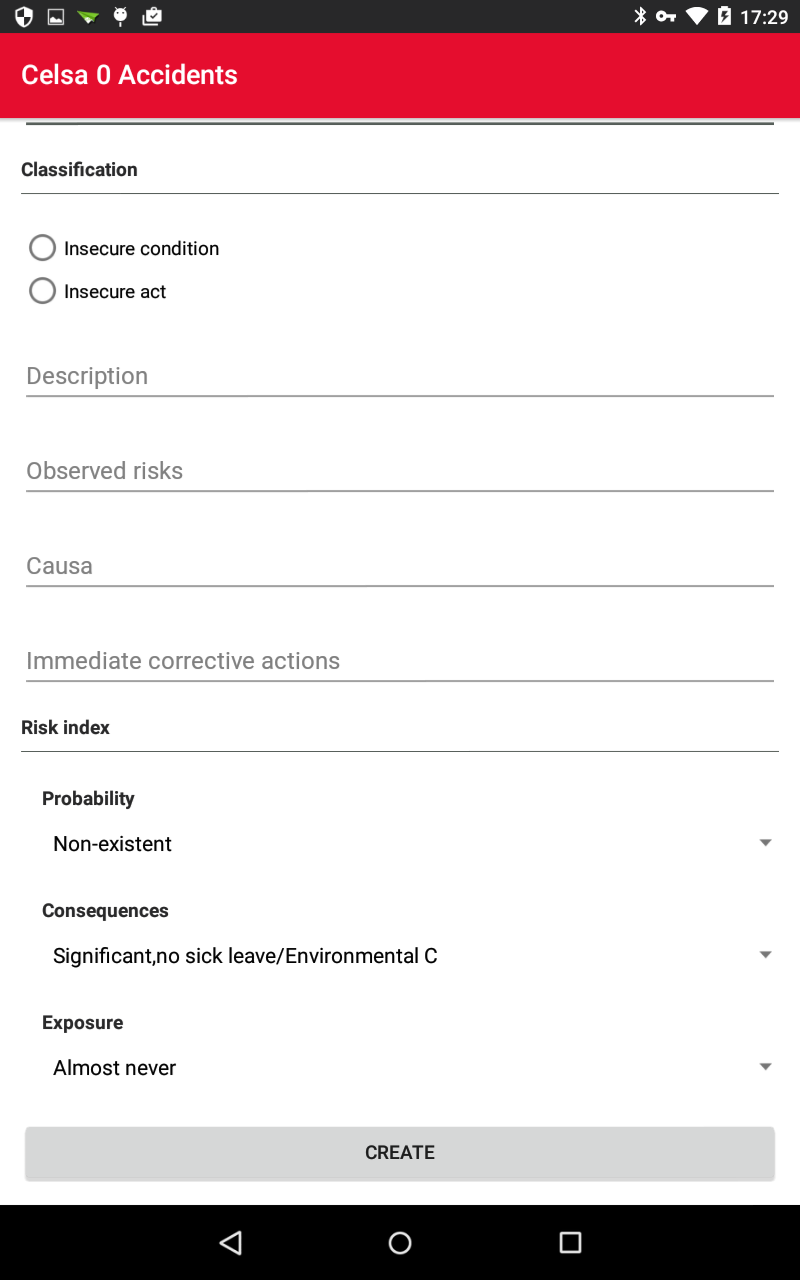
Task: Tap the Android home circle button
Action: click(400, 1242)
